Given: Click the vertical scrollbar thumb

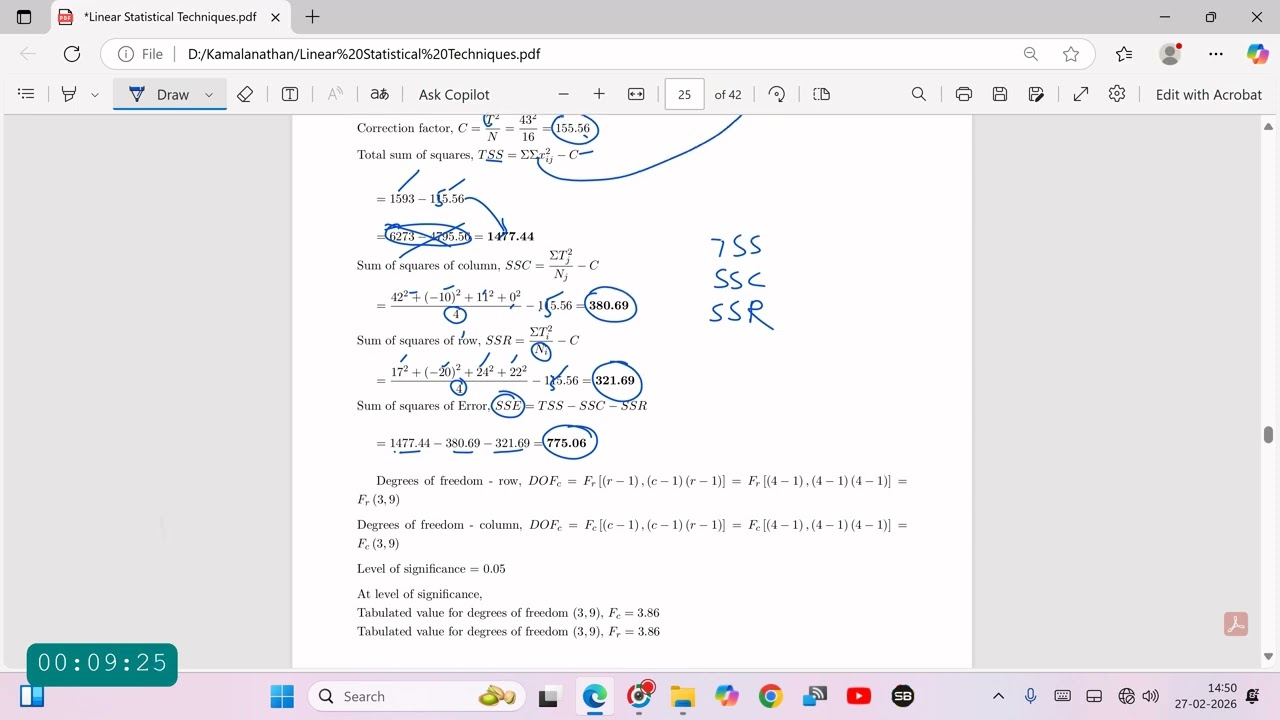Looking at the screenshot, I should 1269,434.
